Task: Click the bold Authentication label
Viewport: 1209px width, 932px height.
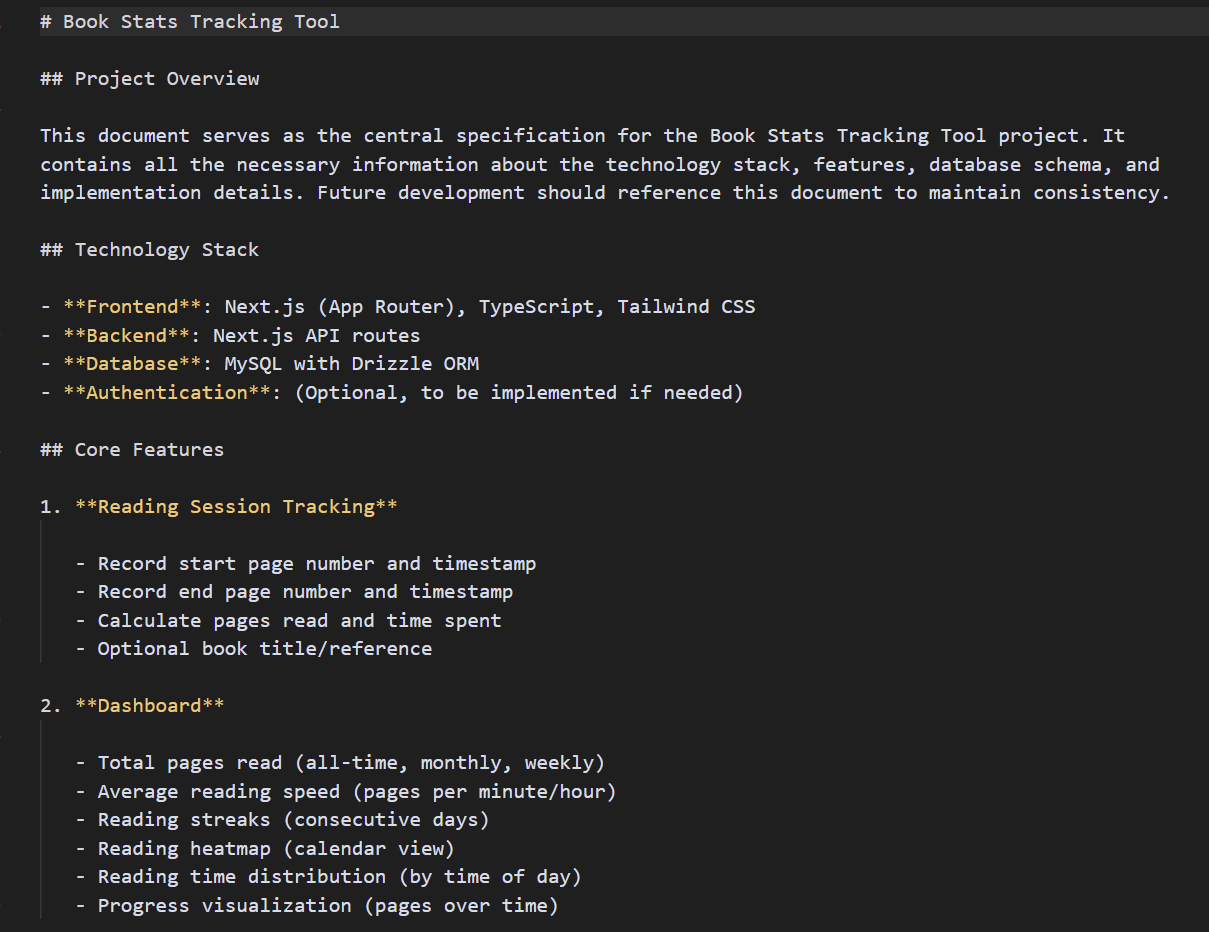Action: (x=167, y=392)
